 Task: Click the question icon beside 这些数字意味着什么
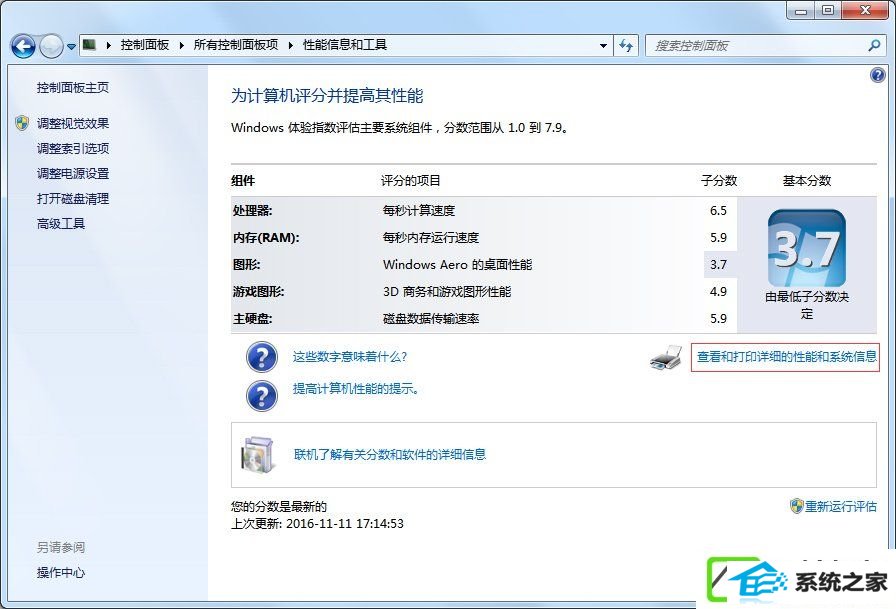pos(262,357)
